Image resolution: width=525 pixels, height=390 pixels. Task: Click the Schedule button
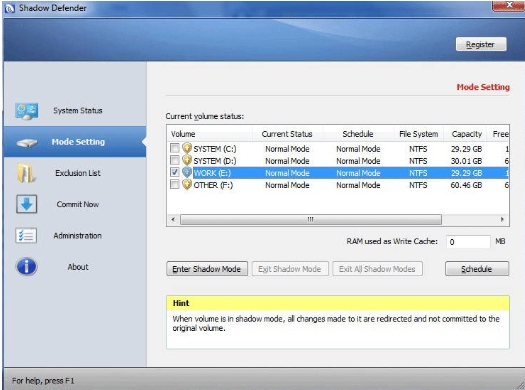click(x=477, y=269)
